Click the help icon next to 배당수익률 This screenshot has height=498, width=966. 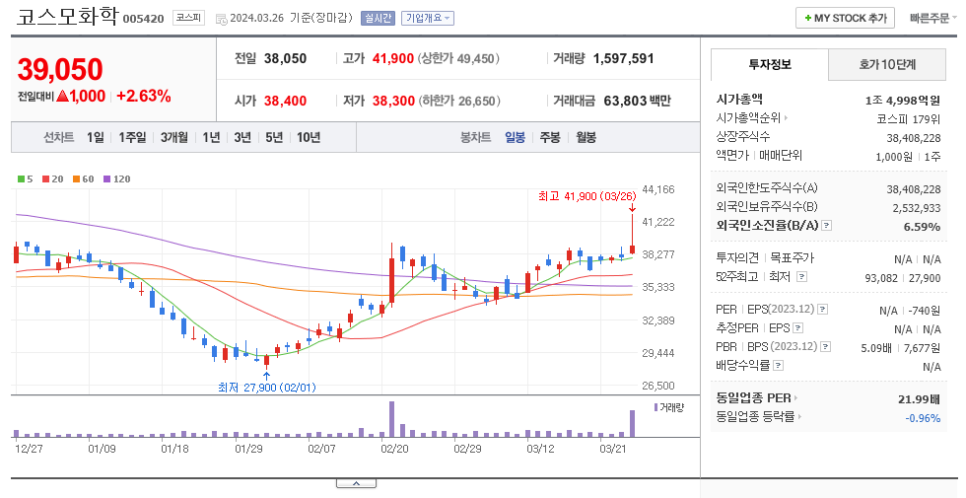click(x=778, y=365)
